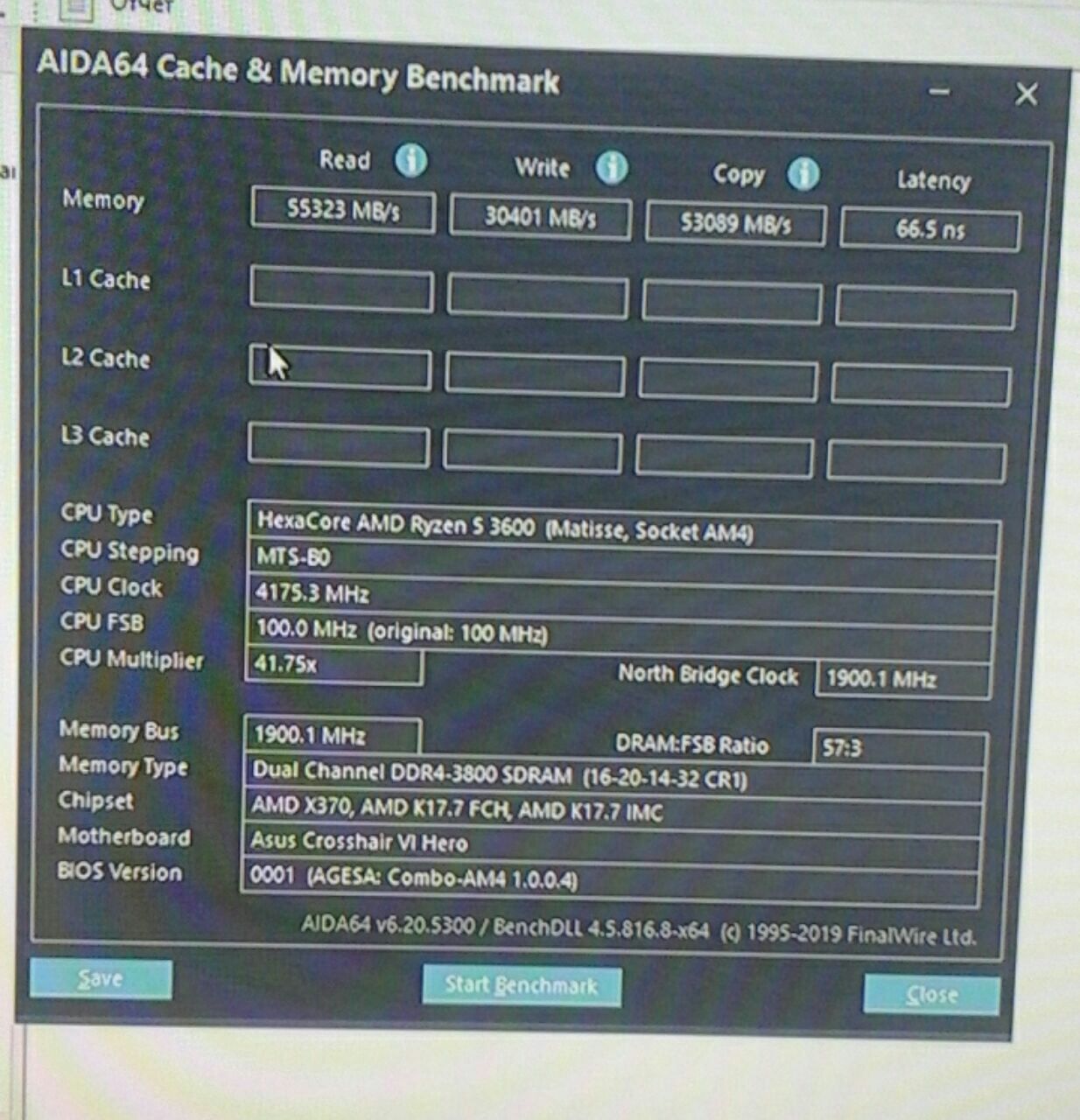The height and width of the screenshot is (1120, 1080).
Task: Click the L2 Cache Read result box
Action: click(340, 367)
